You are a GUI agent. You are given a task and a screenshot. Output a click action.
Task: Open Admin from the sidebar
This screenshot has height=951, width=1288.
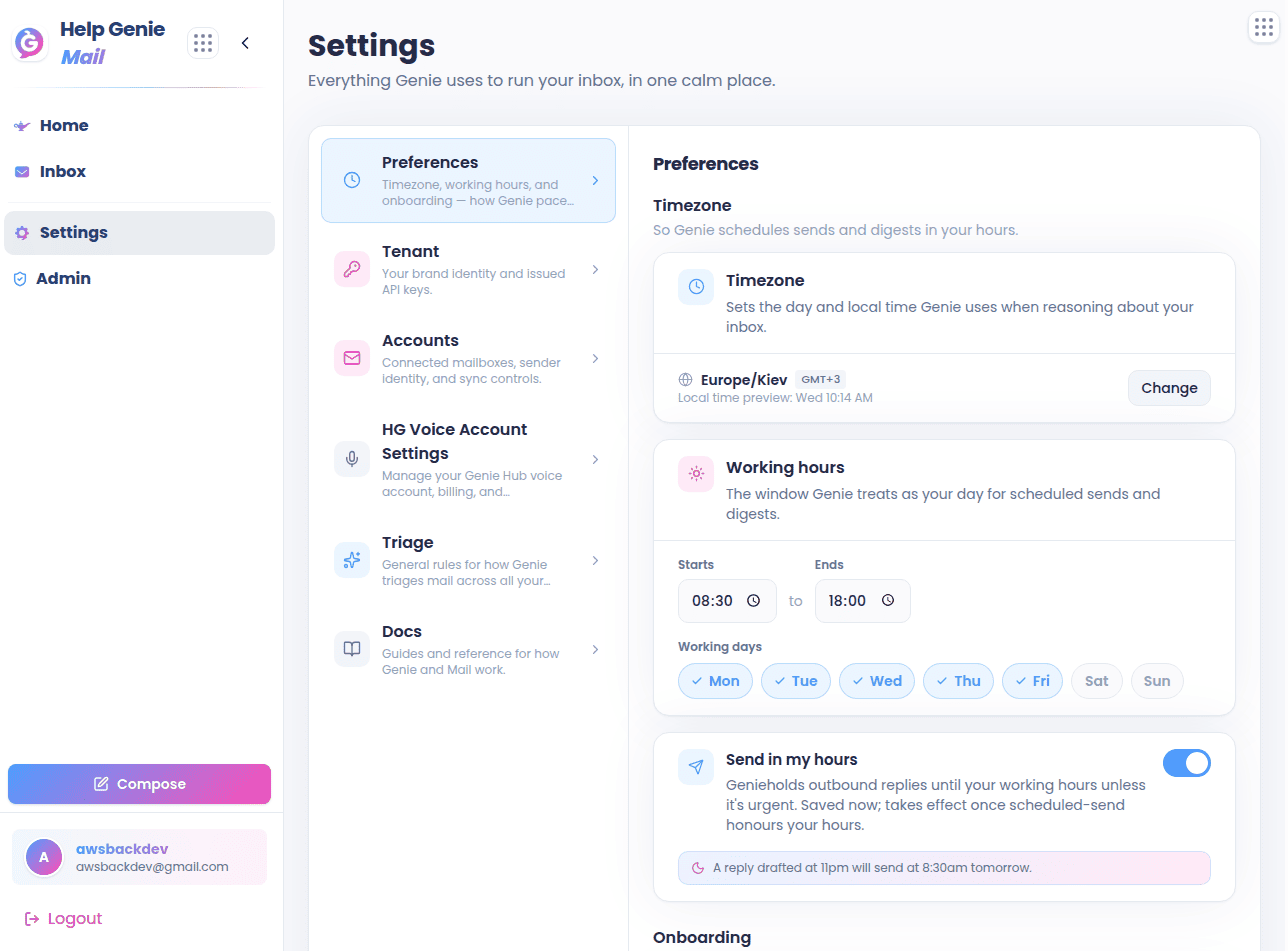pos(139,279)
